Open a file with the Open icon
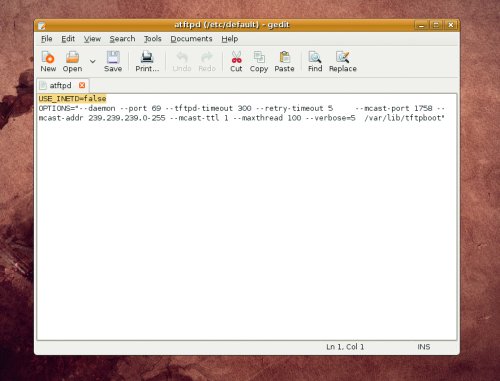Screen dimensions: 500x381 pos(72,61)
